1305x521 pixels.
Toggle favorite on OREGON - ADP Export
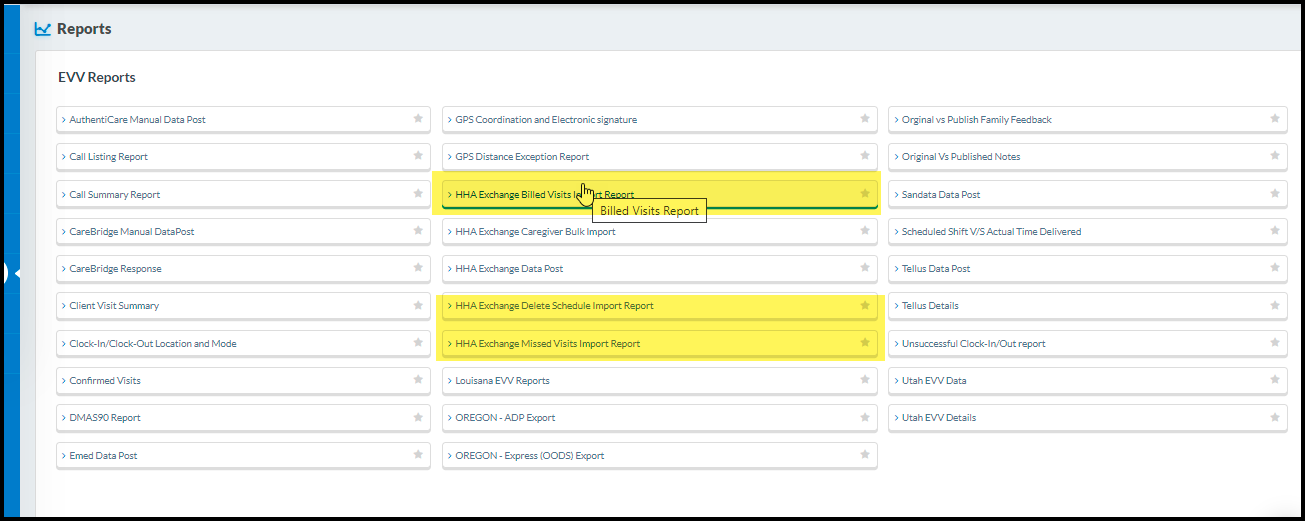click(x=865, y=417)
